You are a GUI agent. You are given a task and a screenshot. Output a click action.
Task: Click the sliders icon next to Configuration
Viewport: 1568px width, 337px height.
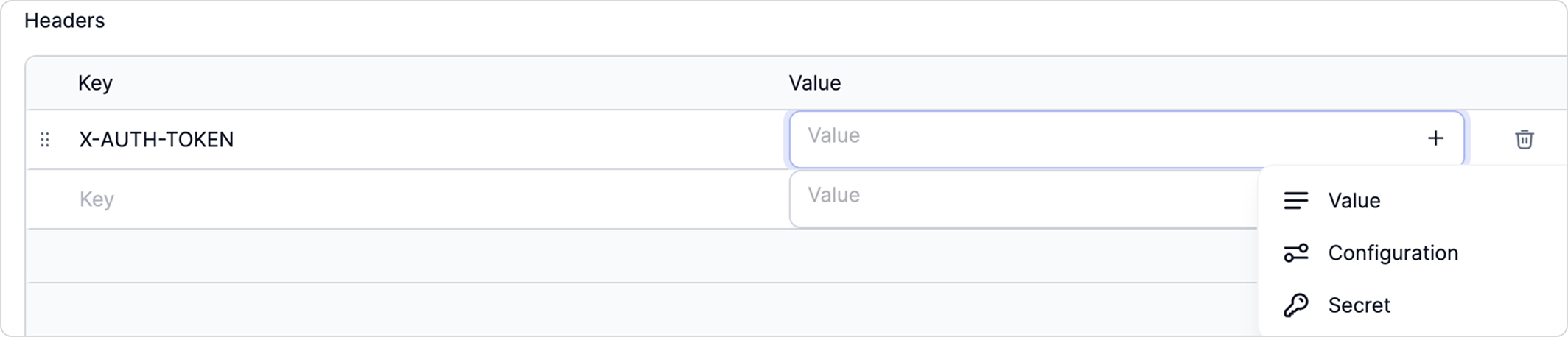(x=1296, y=252)
